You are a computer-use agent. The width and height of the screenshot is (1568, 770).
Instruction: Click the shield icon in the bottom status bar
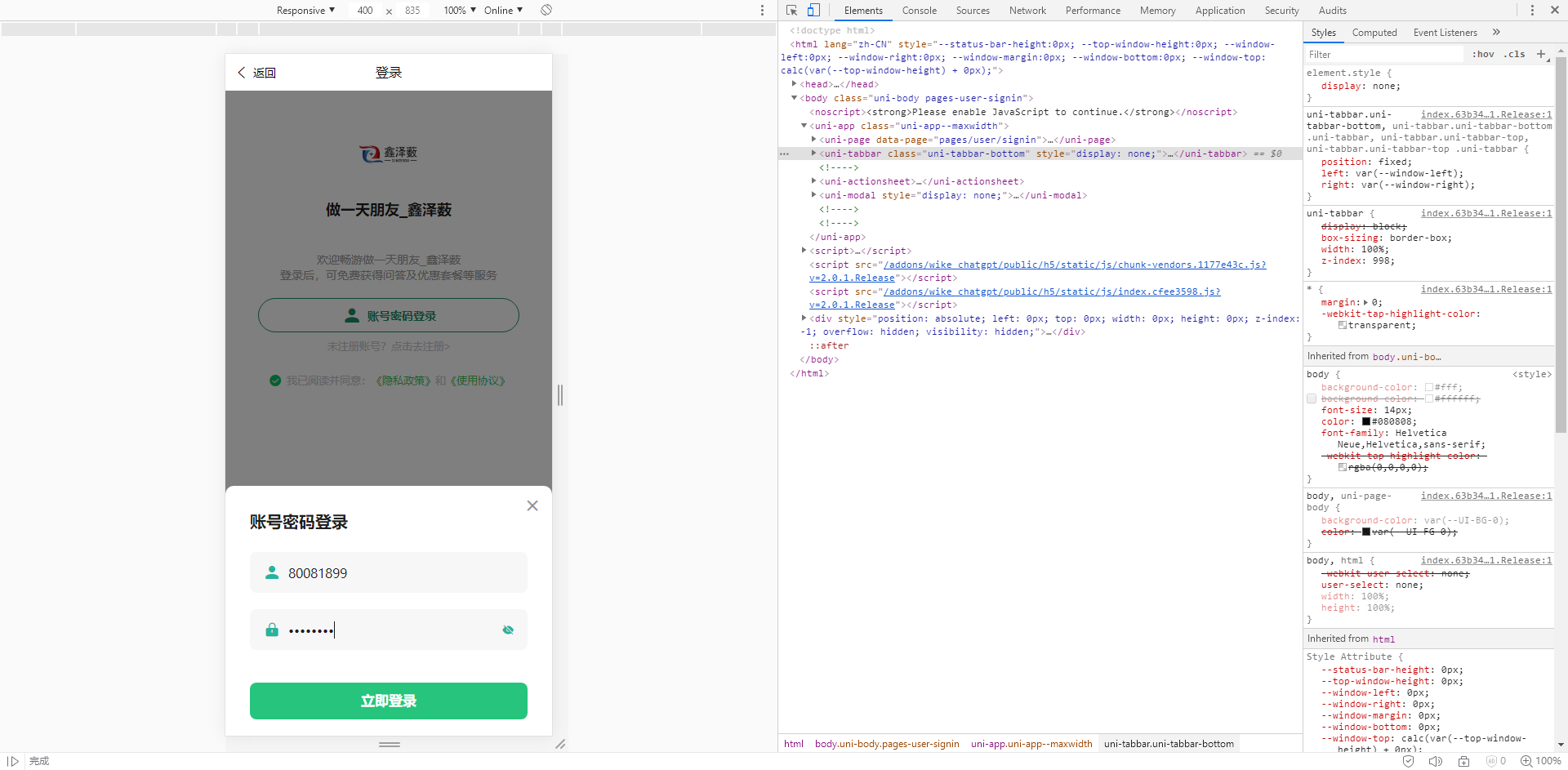[1408, 761]
